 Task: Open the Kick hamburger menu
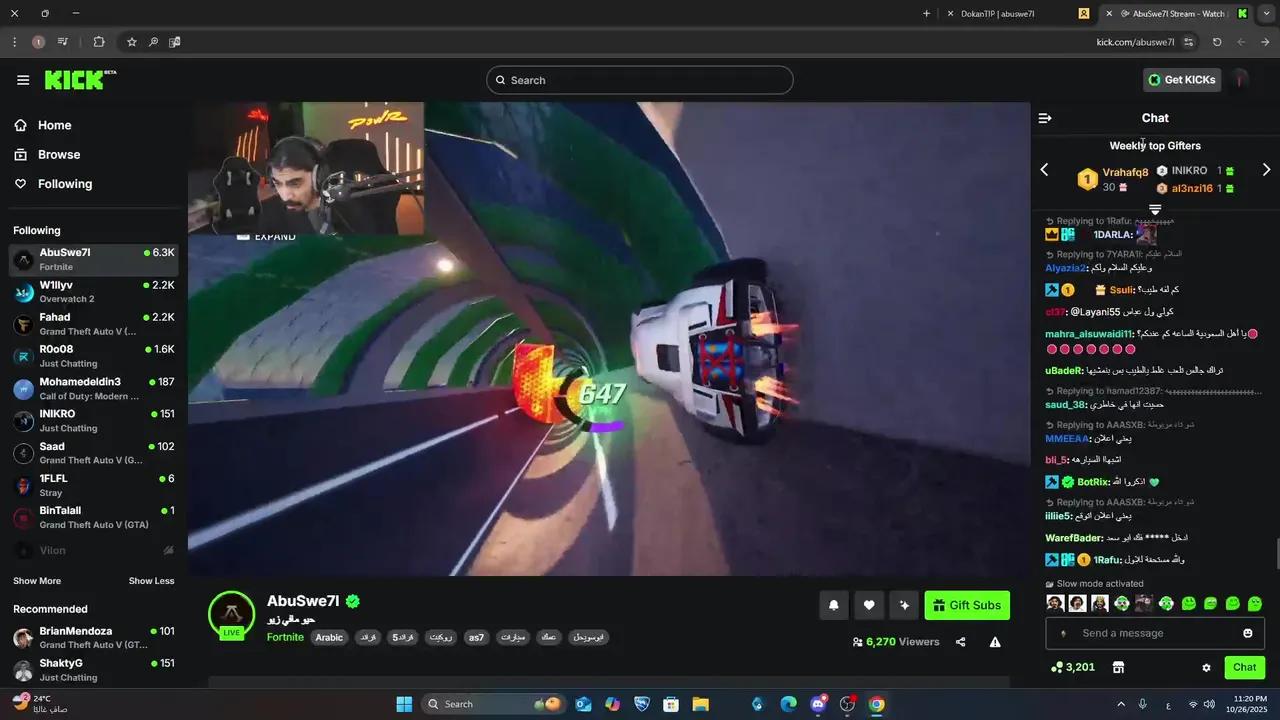click(x=23, y=80)
